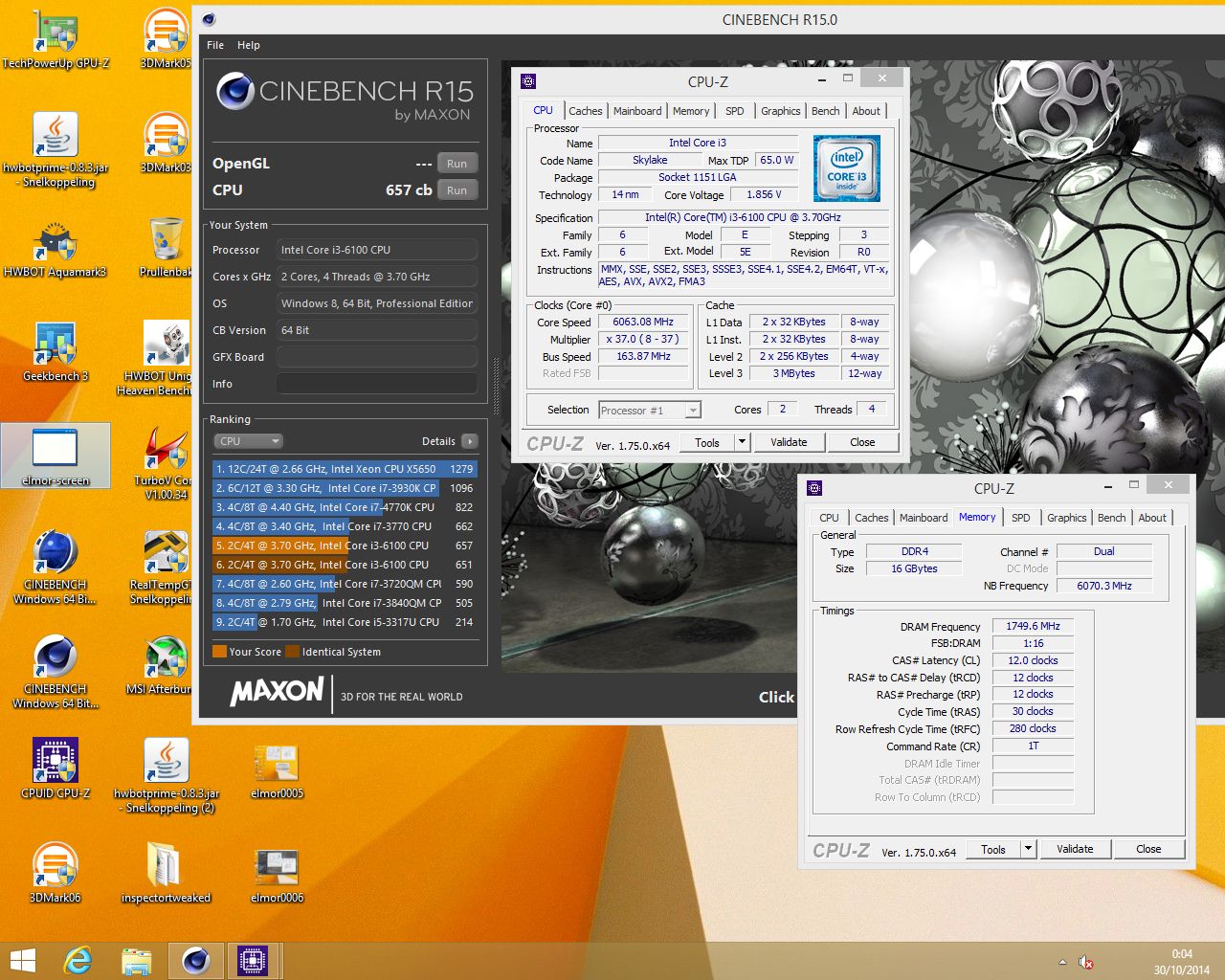Launch the Geekbench 3 desktop icon
The width and height of the screenshot is (1225, 980).
56,351
